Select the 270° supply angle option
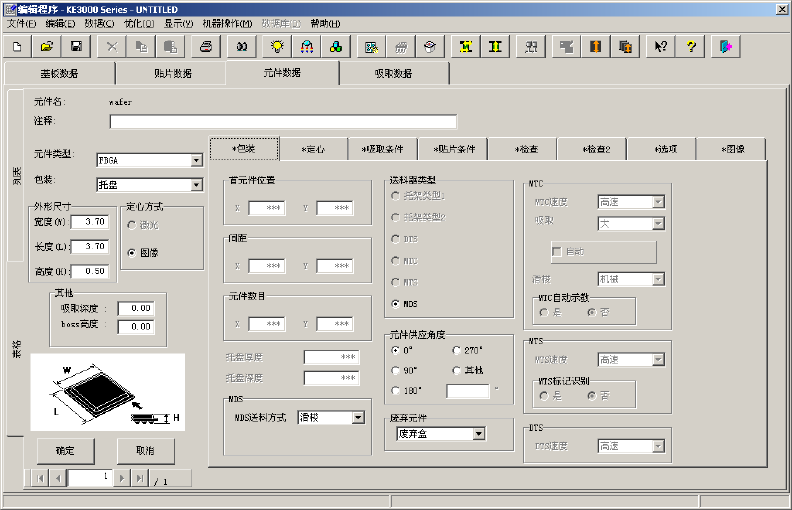 coord(457,351)
